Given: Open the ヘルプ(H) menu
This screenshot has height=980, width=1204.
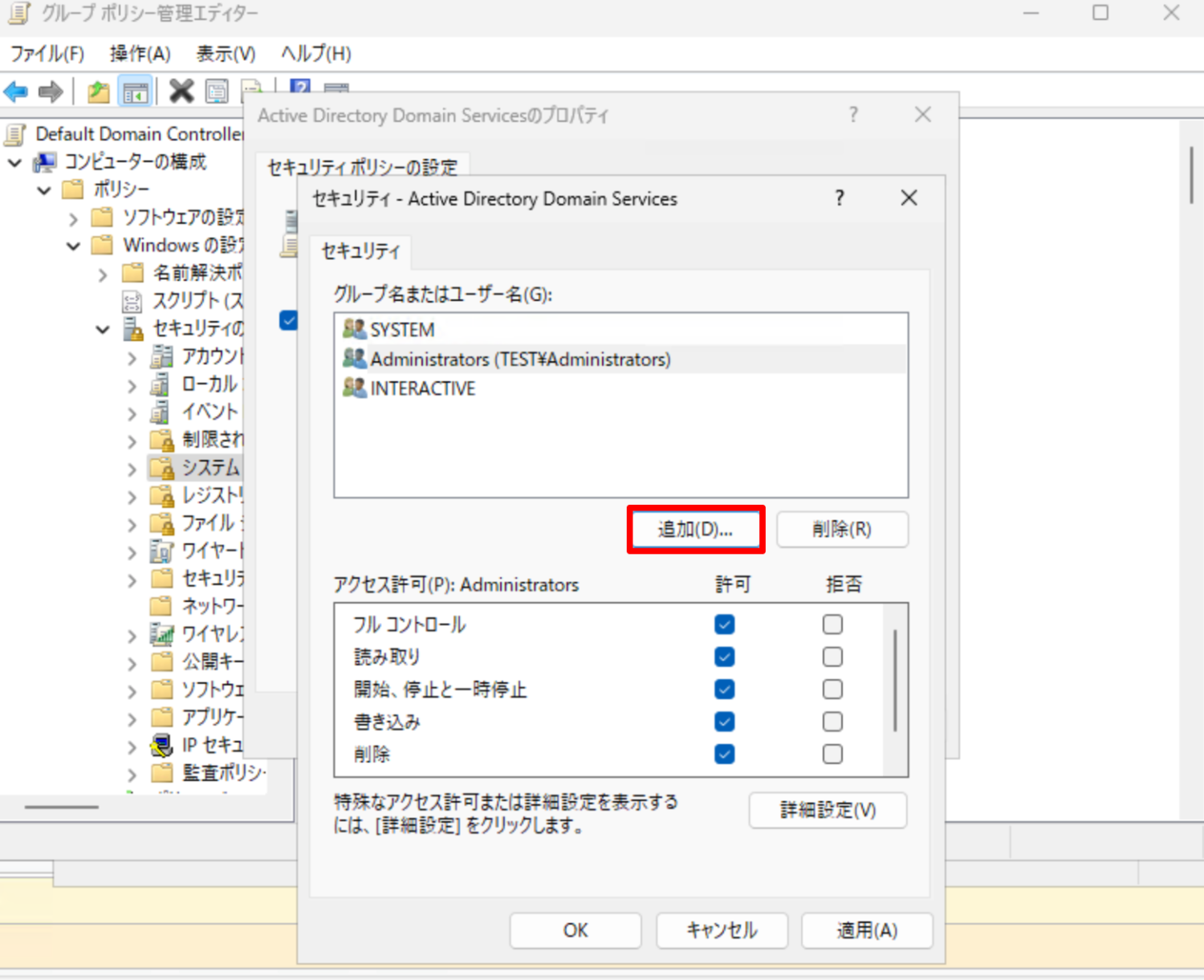Looking at the screenshot, I should tap(316, 54).
